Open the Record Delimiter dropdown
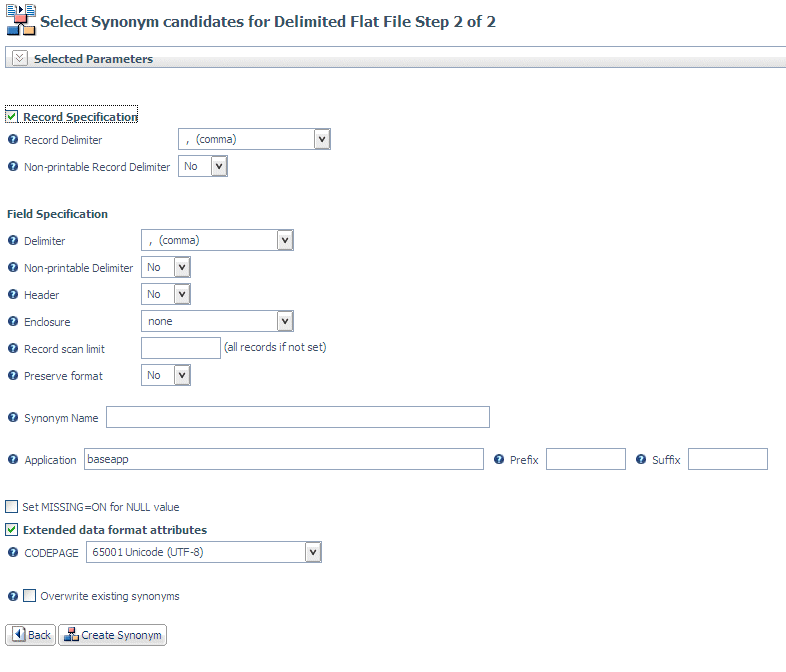 click(254, 139)
